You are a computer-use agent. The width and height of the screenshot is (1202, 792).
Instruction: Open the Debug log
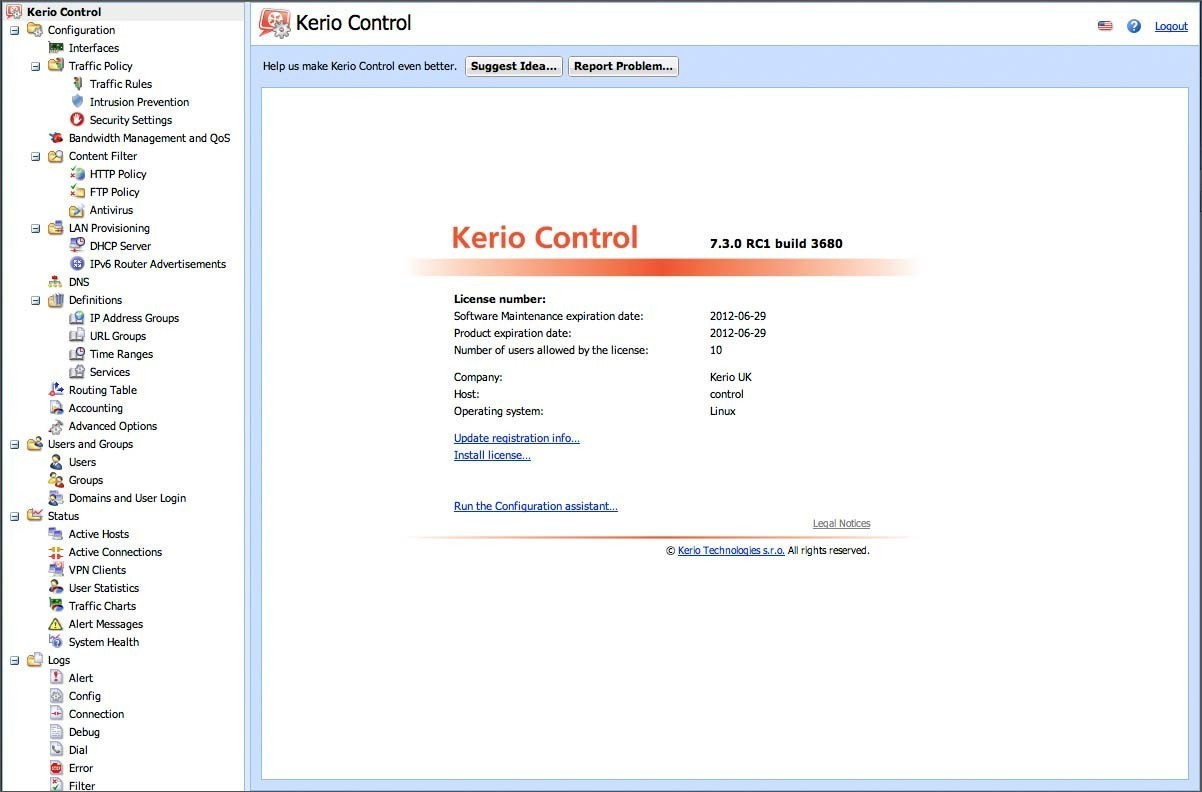(x=84, y=732)
